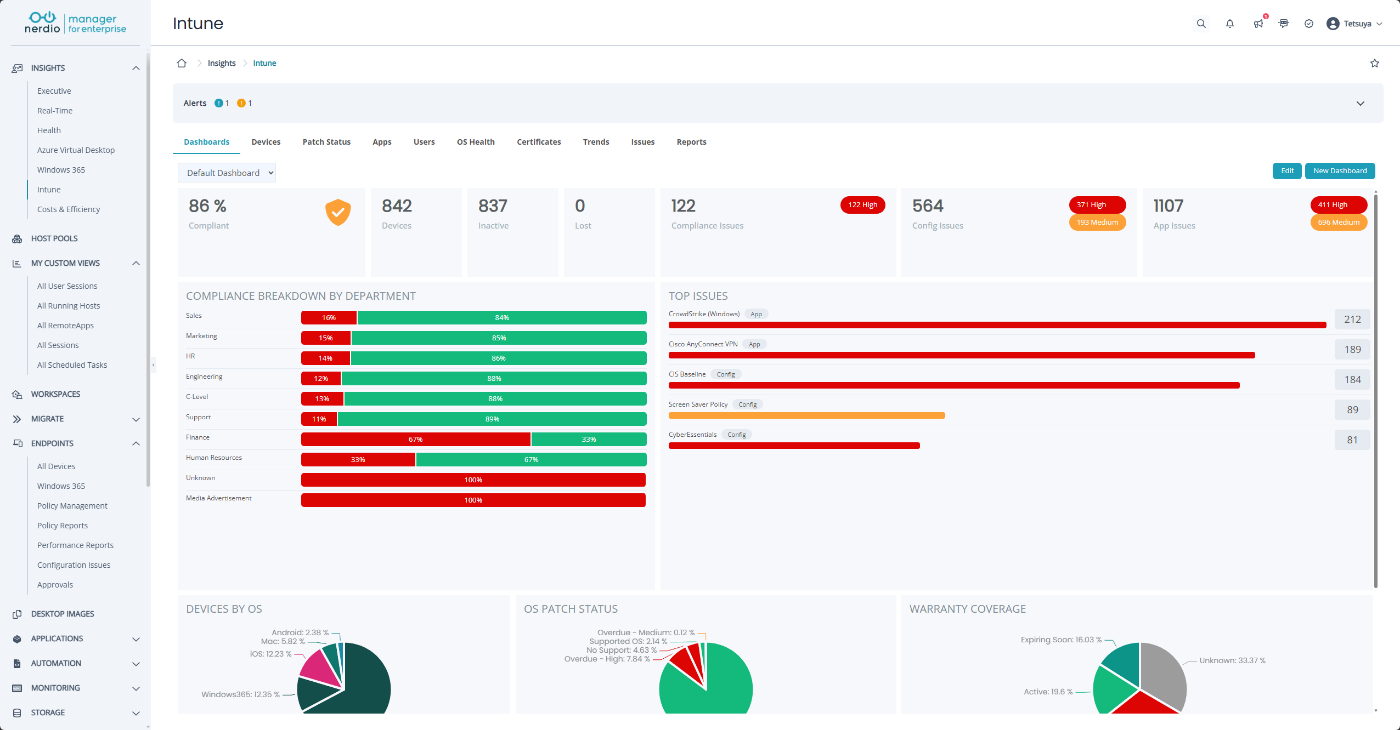The height and width of the screenshot is (730, 1400).
Task: Click the Monitoring sidebar icon
Action: tap(17, 688)
